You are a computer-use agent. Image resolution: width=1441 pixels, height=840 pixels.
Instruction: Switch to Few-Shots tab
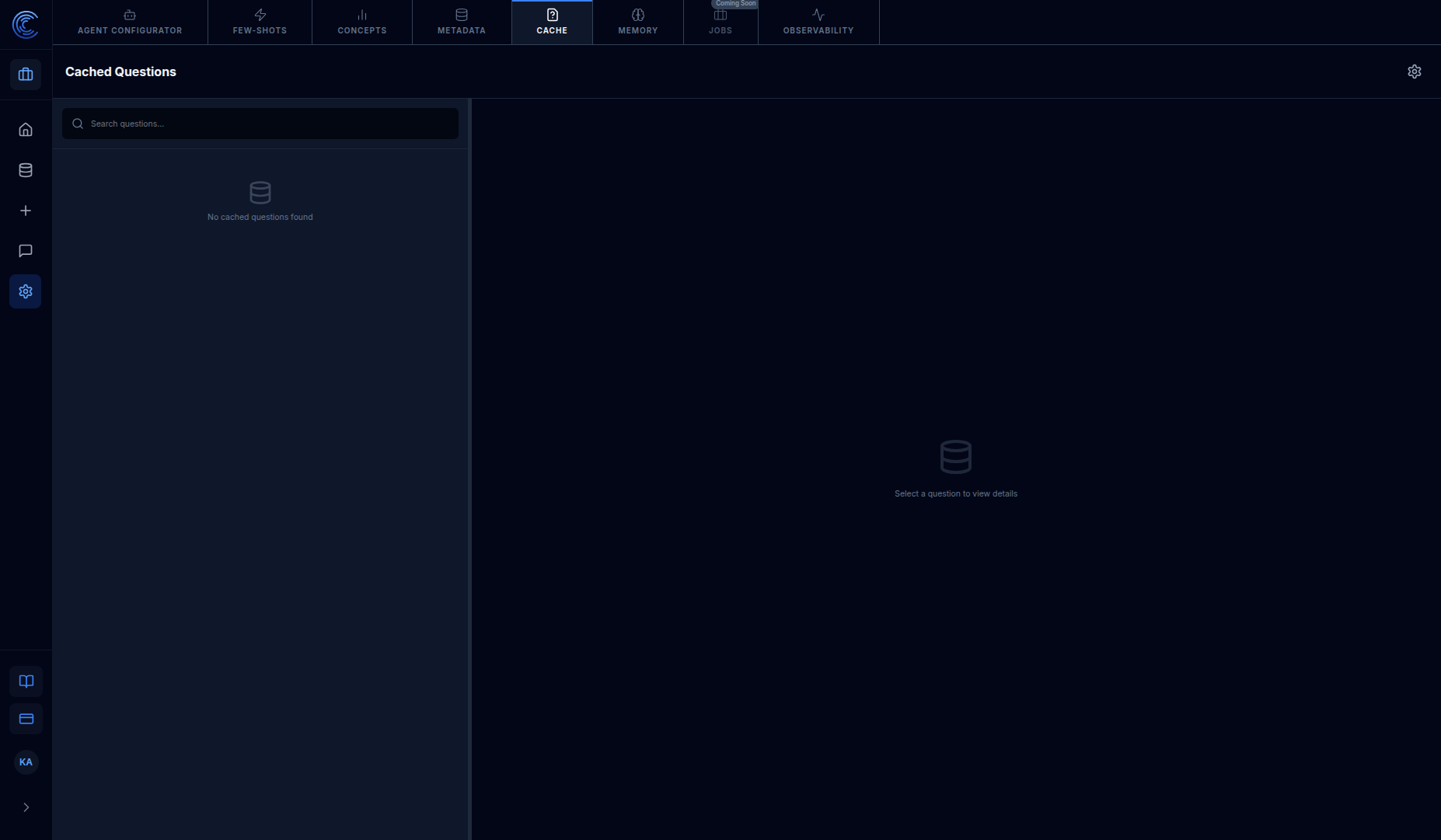[x=260, y=23]
